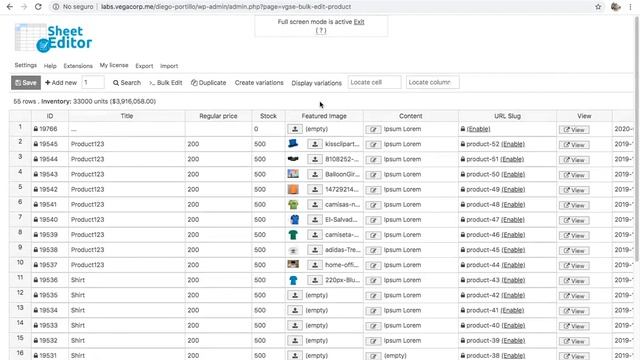640x360 pixels.
Task: Edit content of product-49 row
Action: (x=373, y=190)
